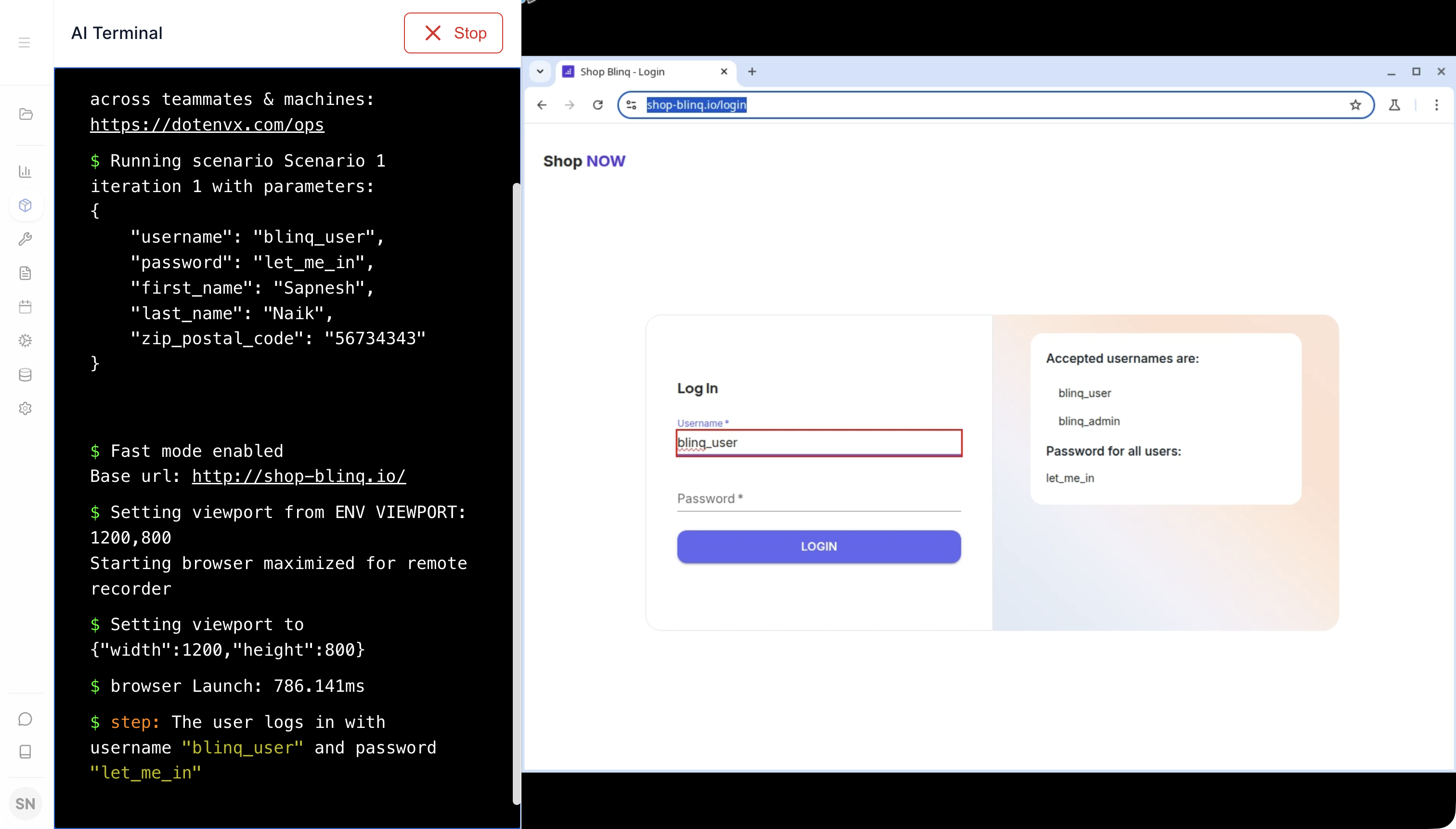Click the blue LOGIN button
The height and width of the screenshot is (829, 1456).
point(818,546)
